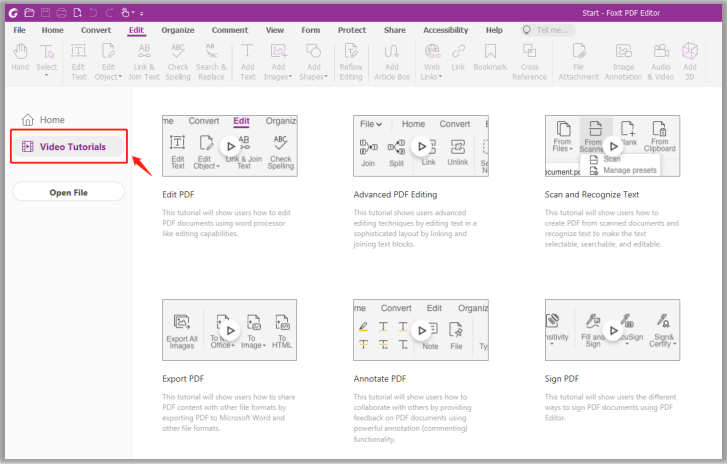Play the Edit PDF tutorial video
This screenshot has width=727, height=464.
point(230,146)
